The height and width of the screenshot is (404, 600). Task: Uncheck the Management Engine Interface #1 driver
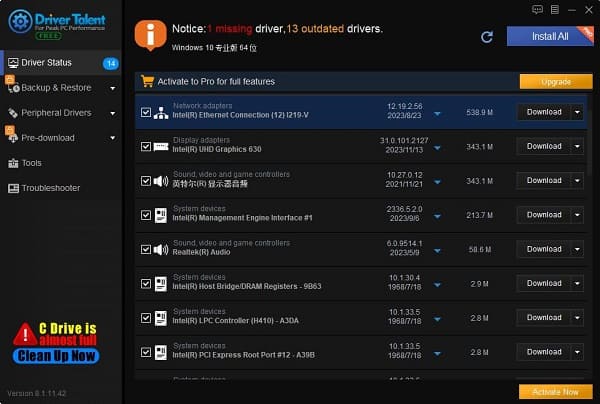point(146,215)
